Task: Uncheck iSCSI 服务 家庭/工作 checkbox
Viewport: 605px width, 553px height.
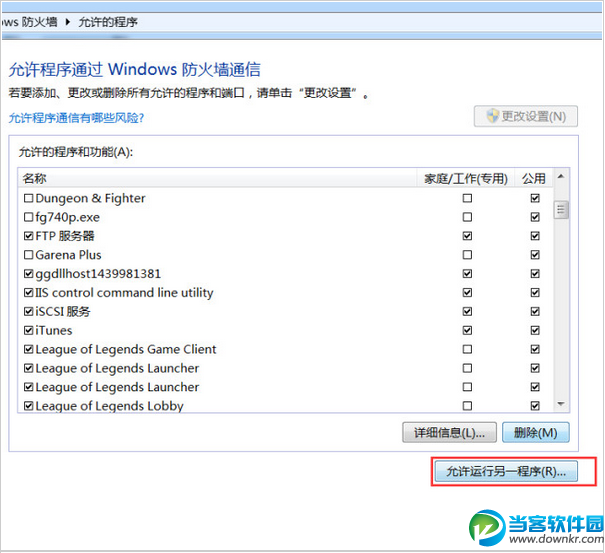Action: click(467, 311)
